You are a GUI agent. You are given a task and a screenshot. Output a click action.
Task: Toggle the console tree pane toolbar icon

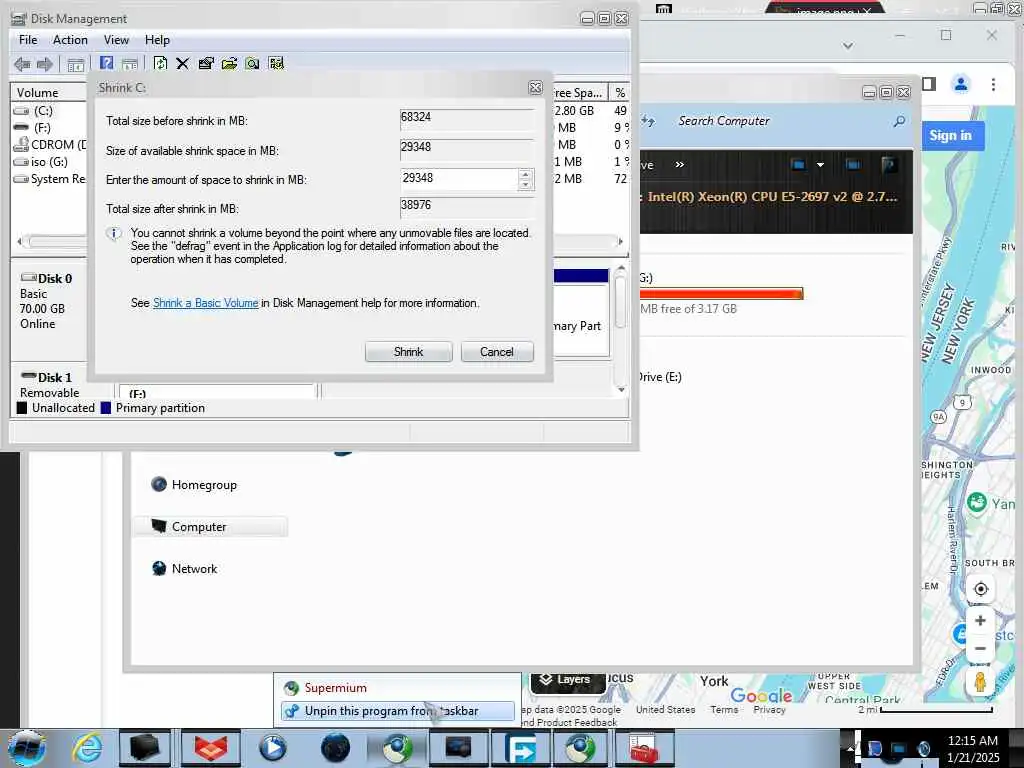(x=76, y=64)
